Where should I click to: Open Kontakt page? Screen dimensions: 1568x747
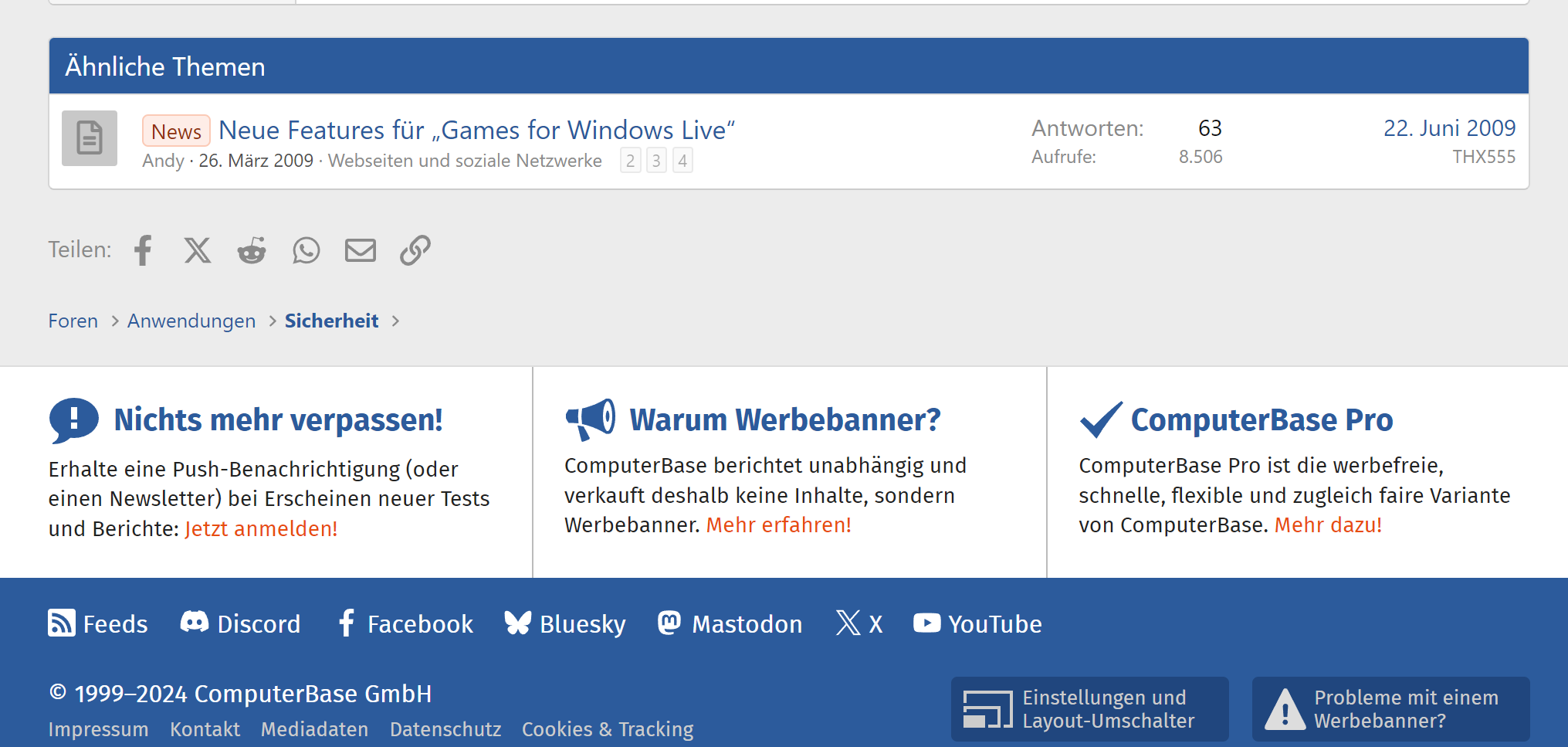[205, 729]
